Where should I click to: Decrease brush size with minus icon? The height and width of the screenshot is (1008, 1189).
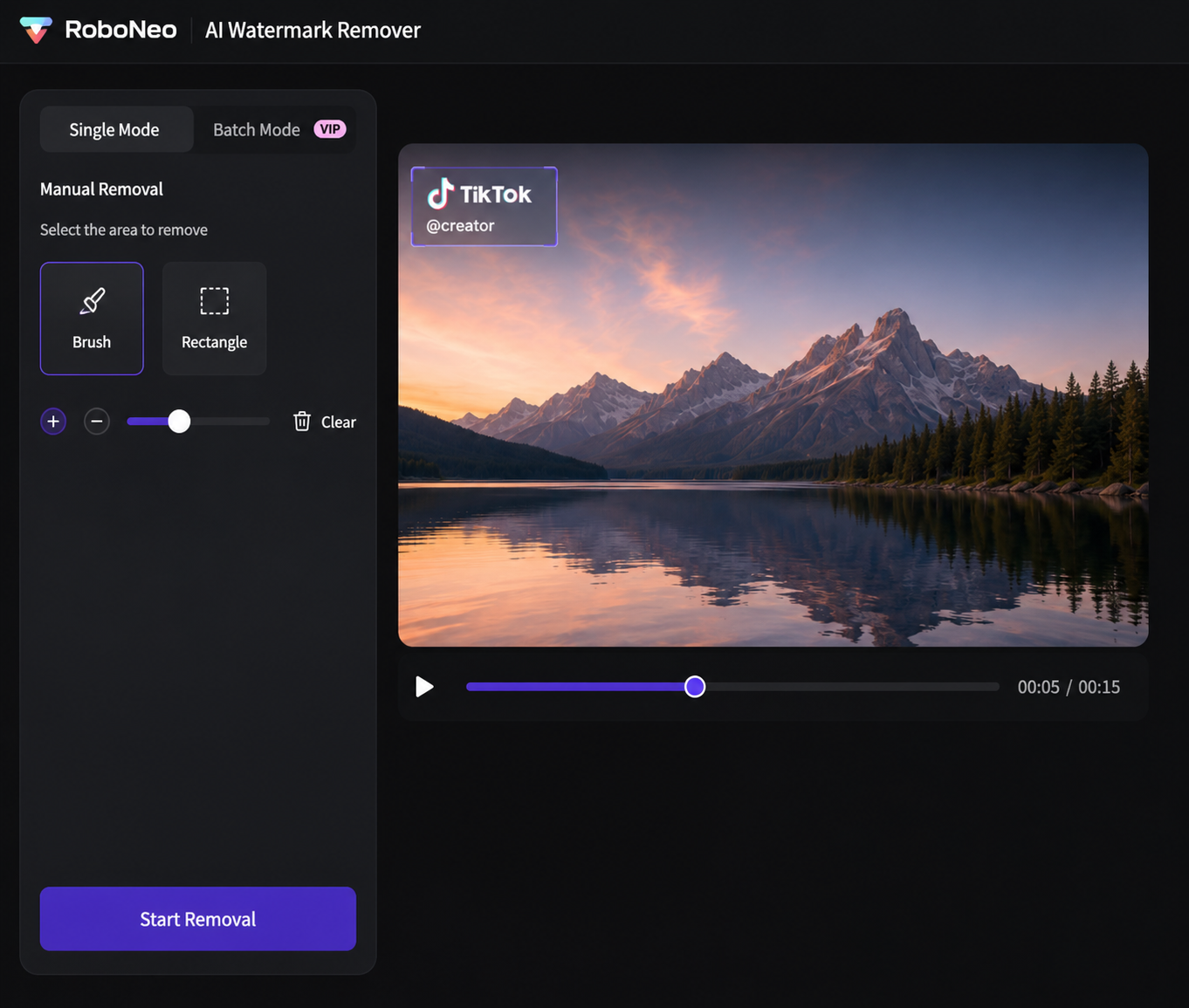pyautogui.click(x=97, y=422)
